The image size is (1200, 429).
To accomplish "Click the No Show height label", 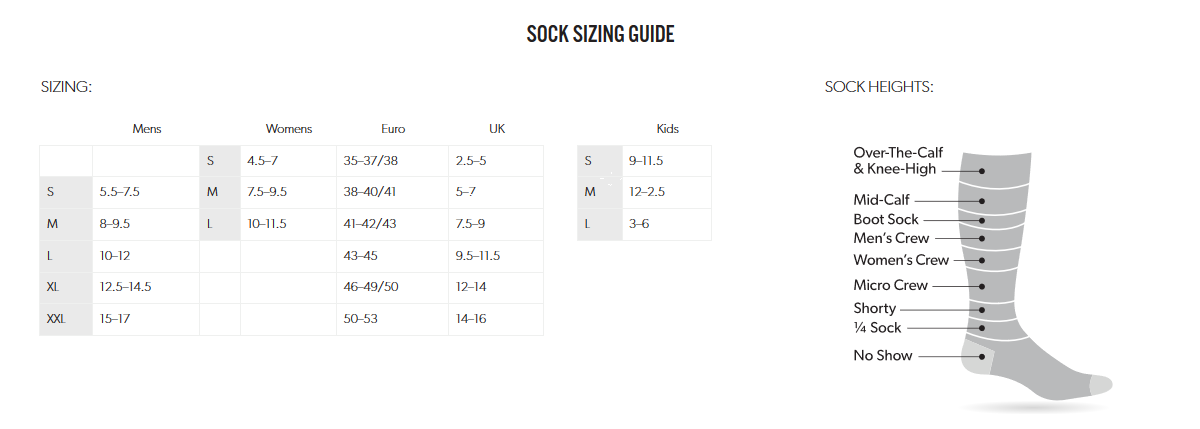I will tap(883, 355).
